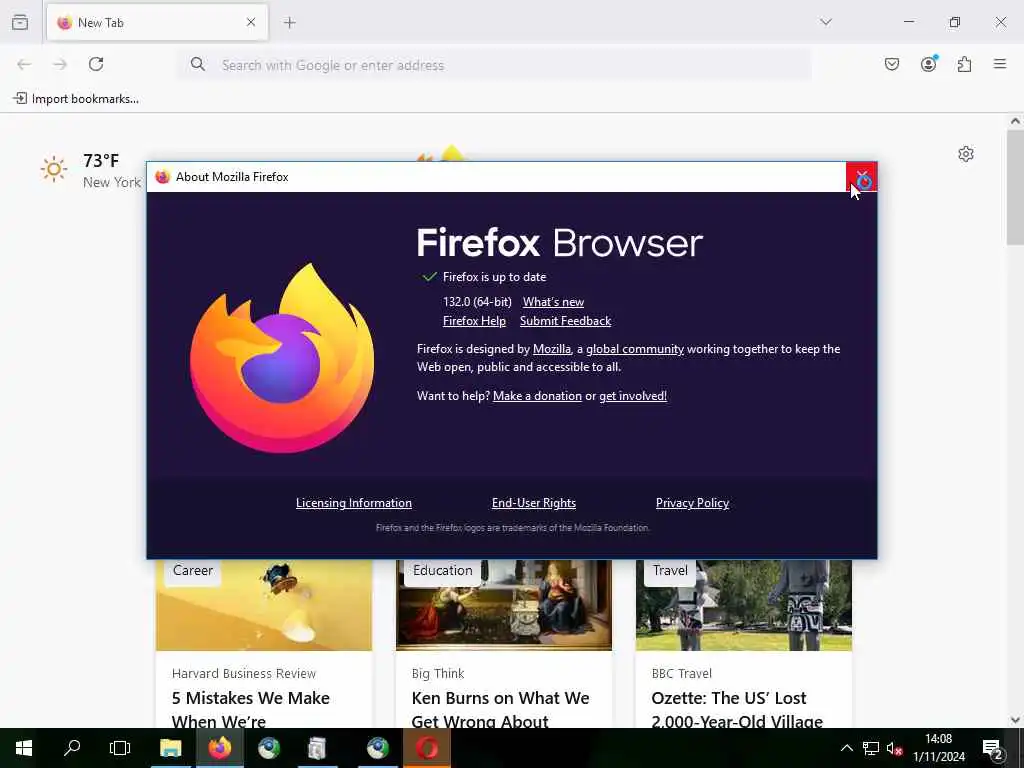Open a new tab with plus button
Screen dimensions: 1024x768
(x=289, y=23)
